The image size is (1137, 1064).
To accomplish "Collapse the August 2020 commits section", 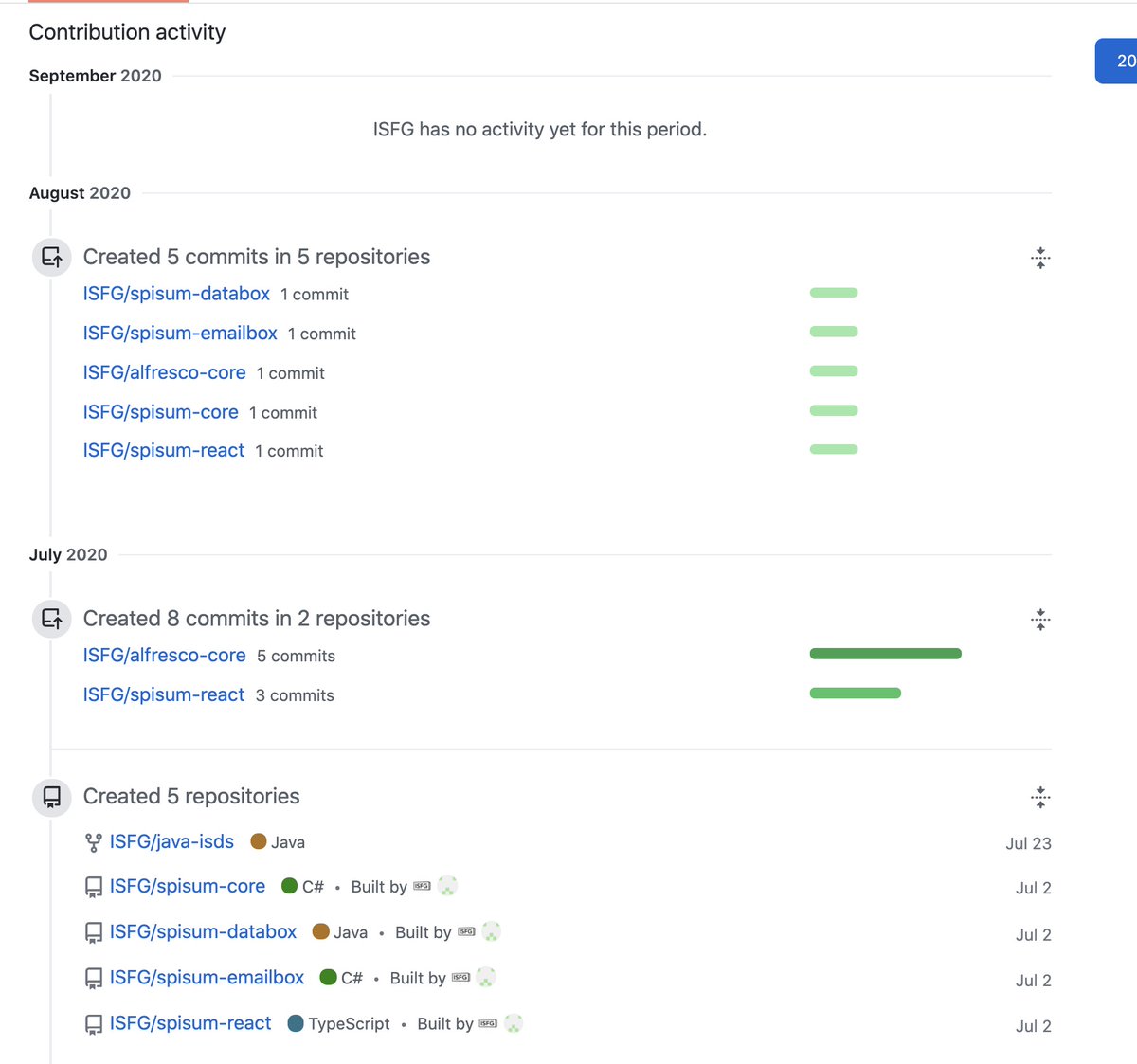I will coord(1040,258).
